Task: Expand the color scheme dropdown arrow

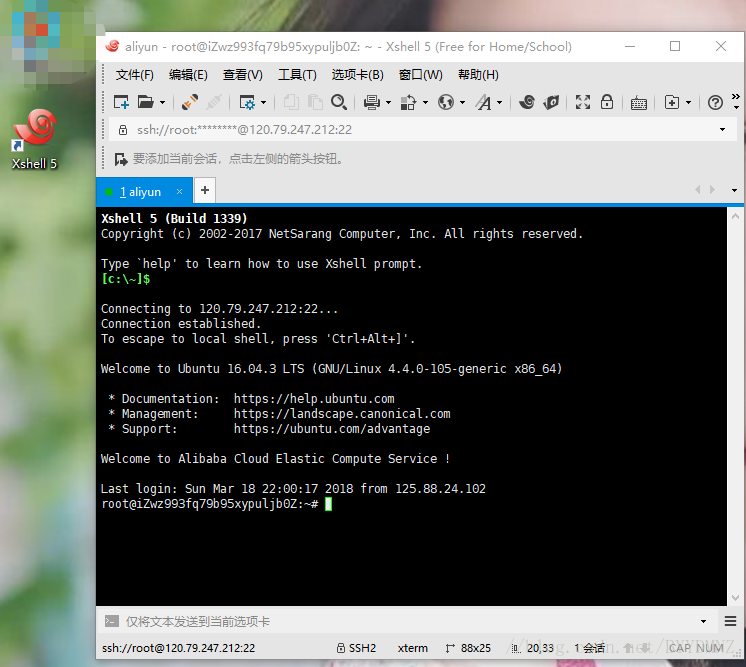Action: coord(425,103)
